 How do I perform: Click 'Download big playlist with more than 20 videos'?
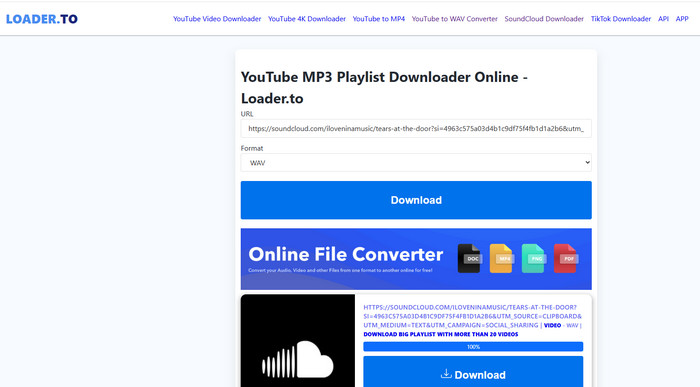pyautogui.click(x=441, y=334)
